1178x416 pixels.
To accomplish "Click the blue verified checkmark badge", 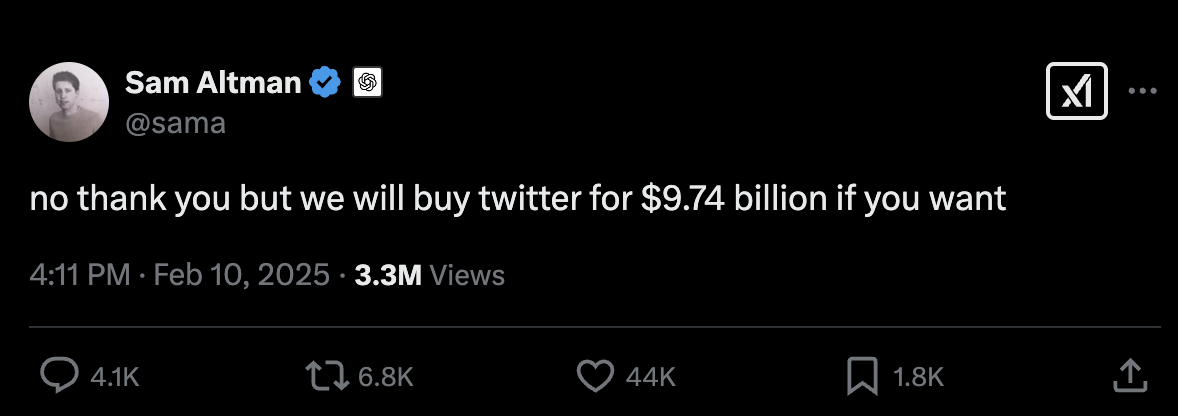I will (x=327, y=83).
